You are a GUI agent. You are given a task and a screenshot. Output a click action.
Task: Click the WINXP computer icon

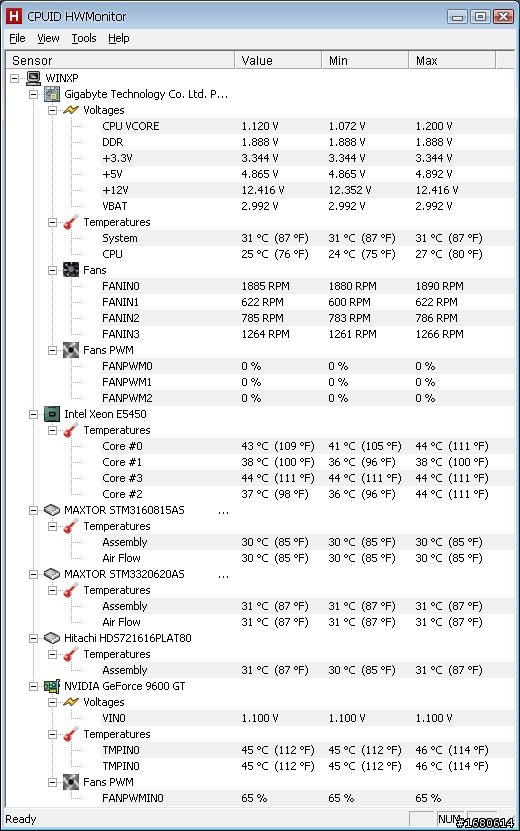pyautogui.click(x=33, y=78)
